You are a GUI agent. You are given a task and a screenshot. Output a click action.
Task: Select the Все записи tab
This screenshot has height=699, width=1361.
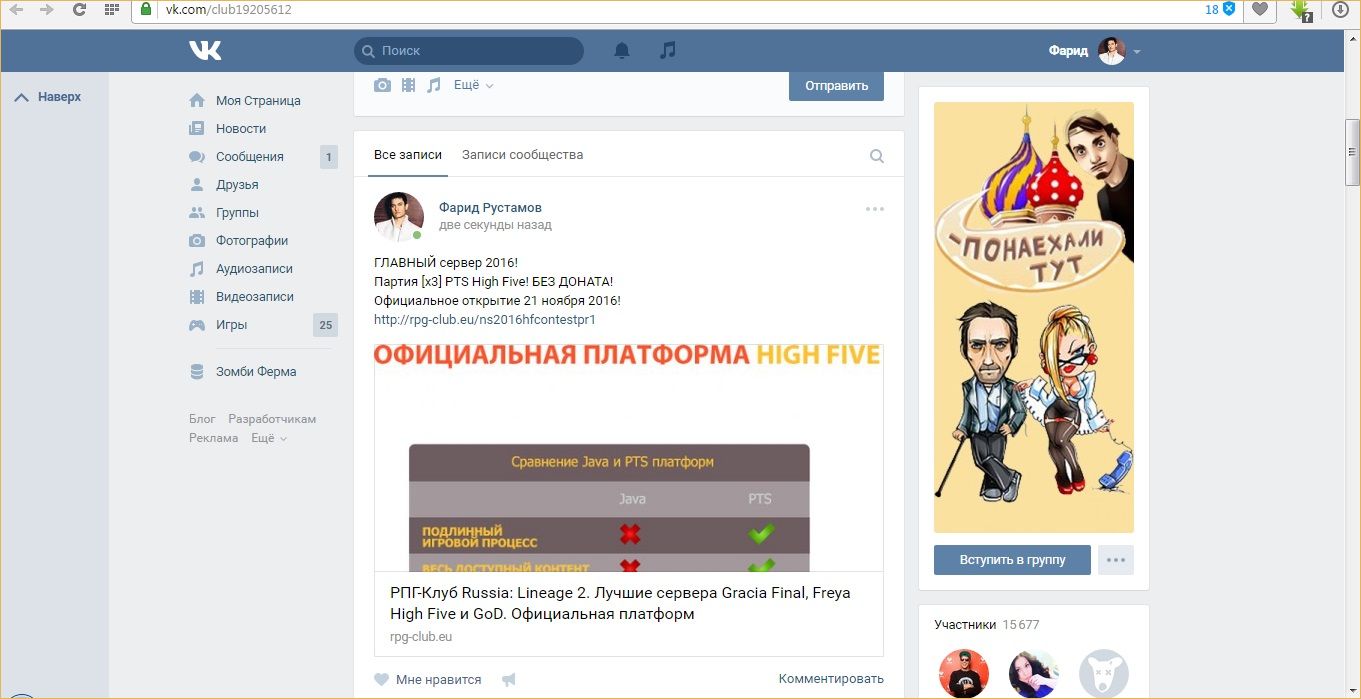(x=407, y=155)
